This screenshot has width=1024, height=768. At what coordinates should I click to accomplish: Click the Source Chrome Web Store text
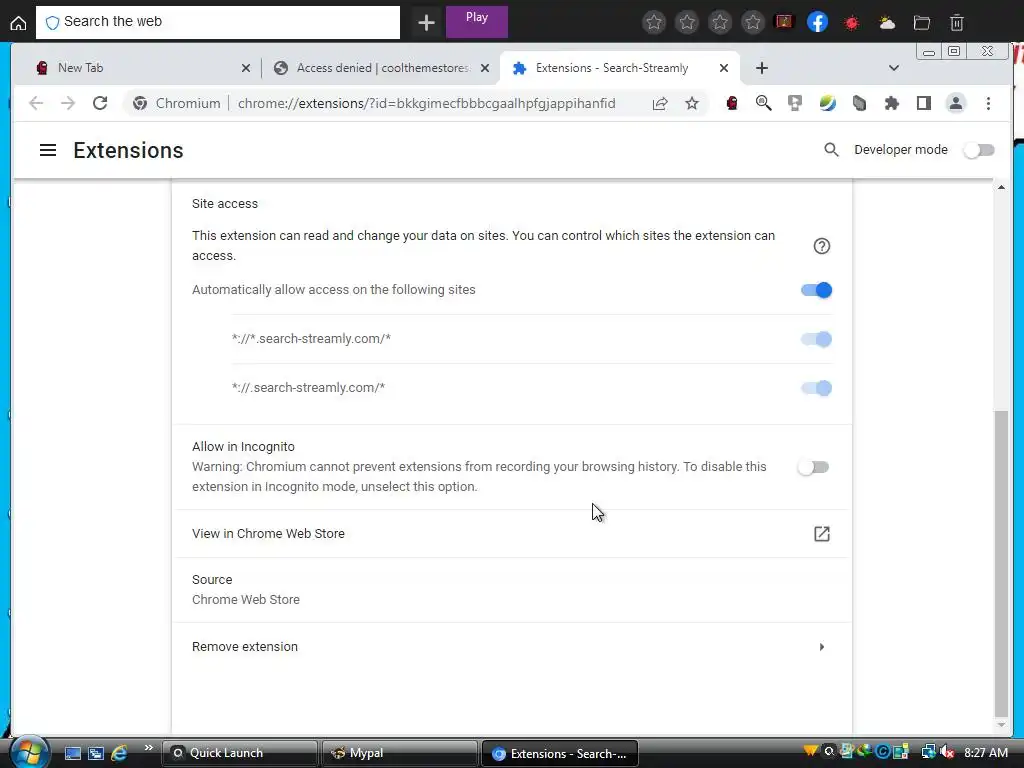point(246,600)
